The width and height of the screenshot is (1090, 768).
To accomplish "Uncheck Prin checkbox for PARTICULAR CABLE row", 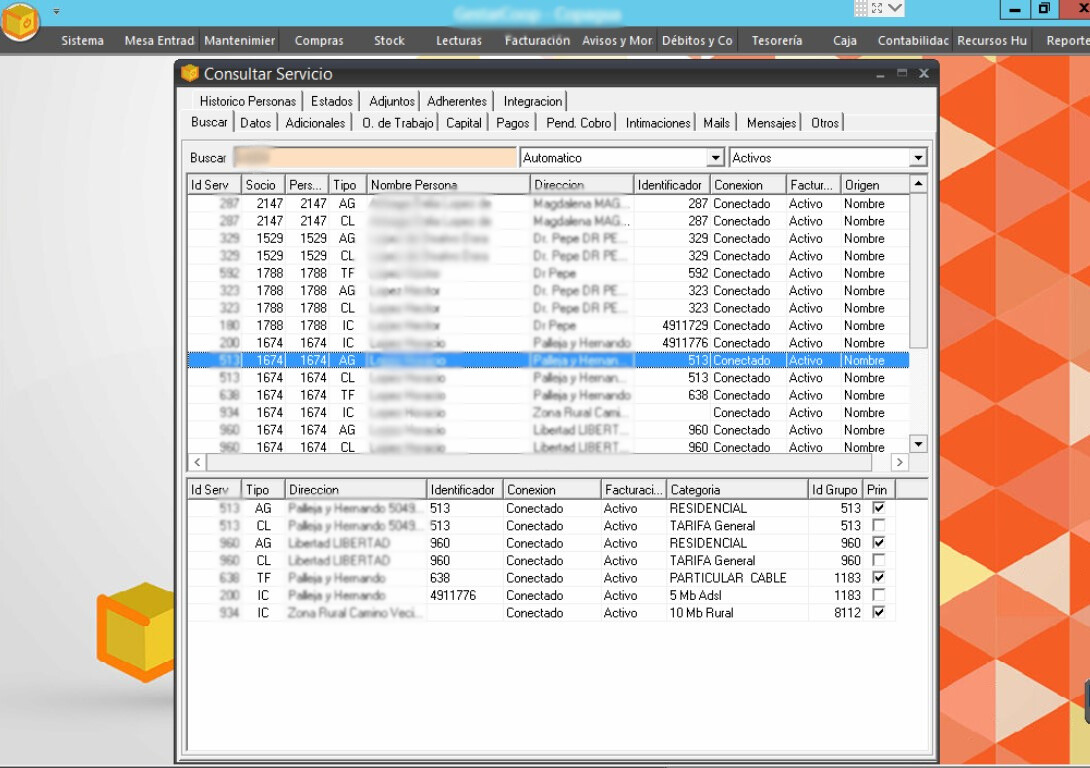I will (x=878, y=578).
